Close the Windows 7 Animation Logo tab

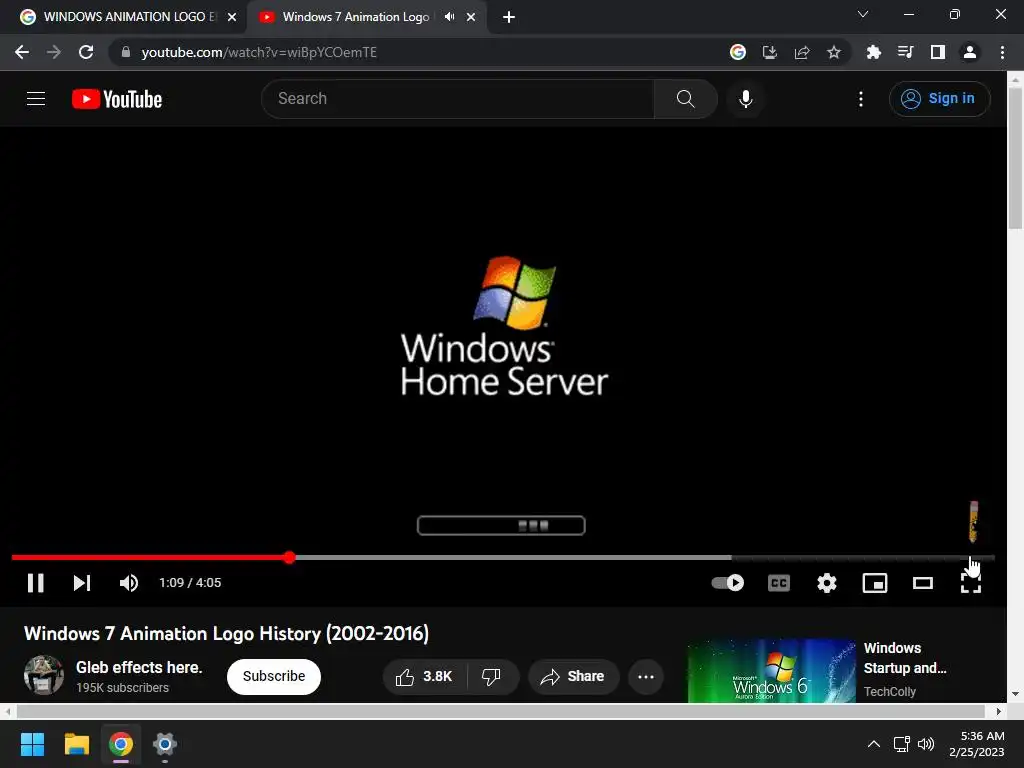(471, 17)
